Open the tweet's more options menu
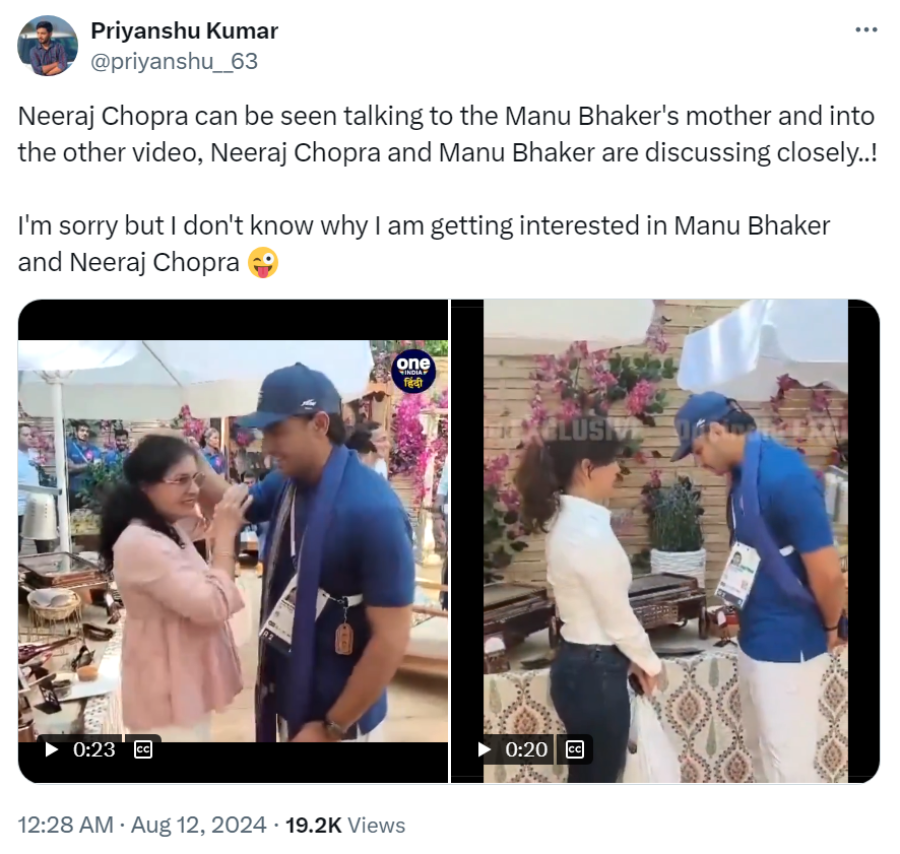The height and width of the screenshot is (854, 900). pyautogui.click(x=866, y=30)
